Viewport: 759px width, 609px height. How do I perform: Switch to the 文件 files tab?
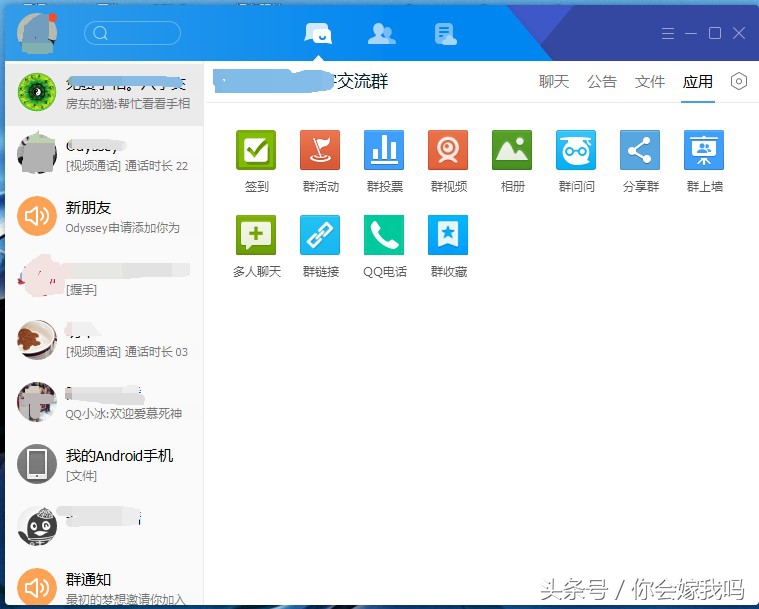(x=650, y=81)
